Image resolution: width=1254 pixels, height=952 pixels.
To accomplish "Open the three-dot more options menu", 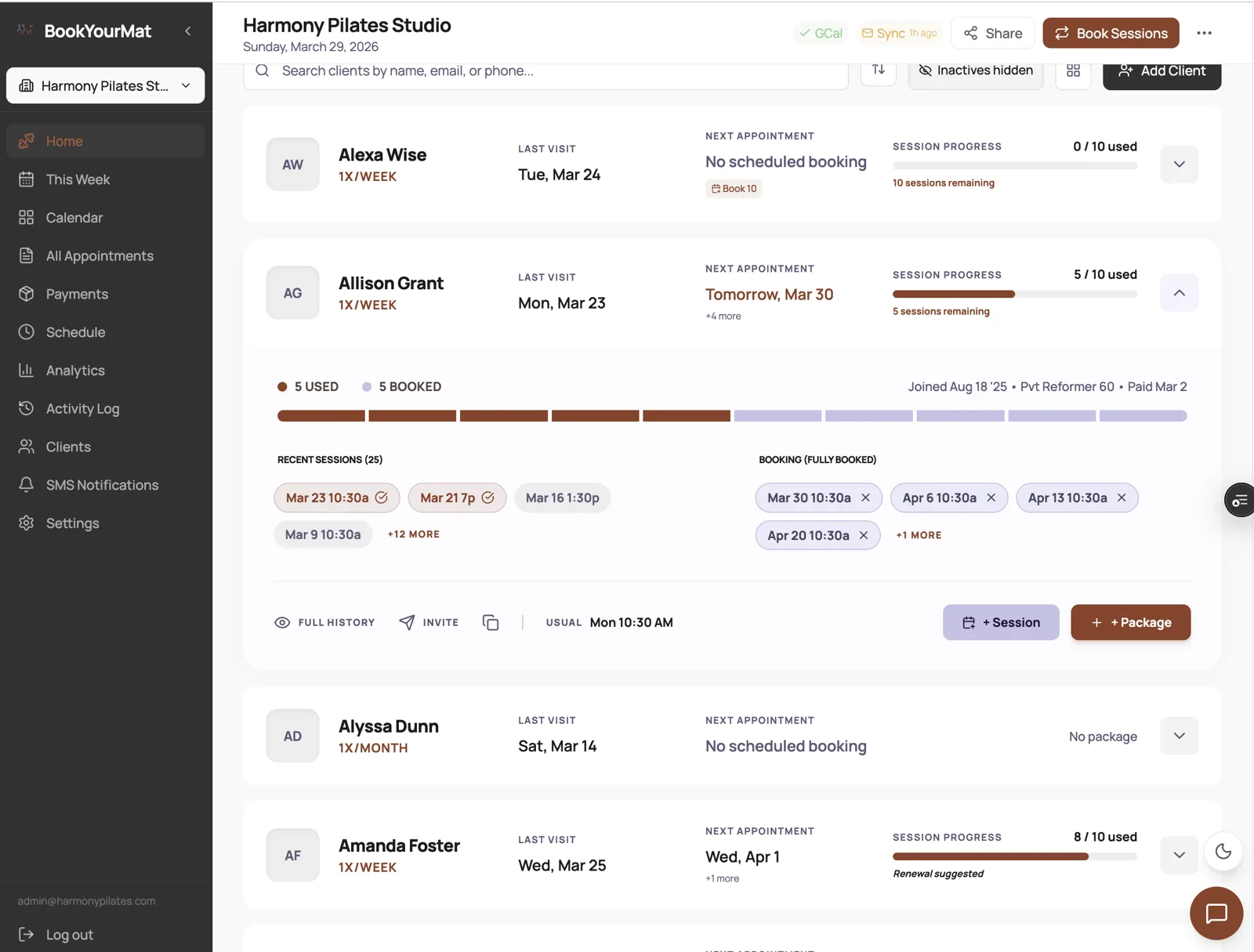I will click(x=1205, y=33).
